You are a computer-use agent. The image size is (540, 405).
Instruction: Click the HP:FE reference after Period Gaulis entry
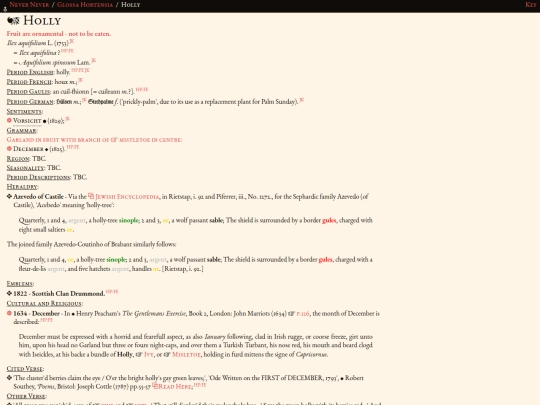pyautogui.click(x=142, y=90)
